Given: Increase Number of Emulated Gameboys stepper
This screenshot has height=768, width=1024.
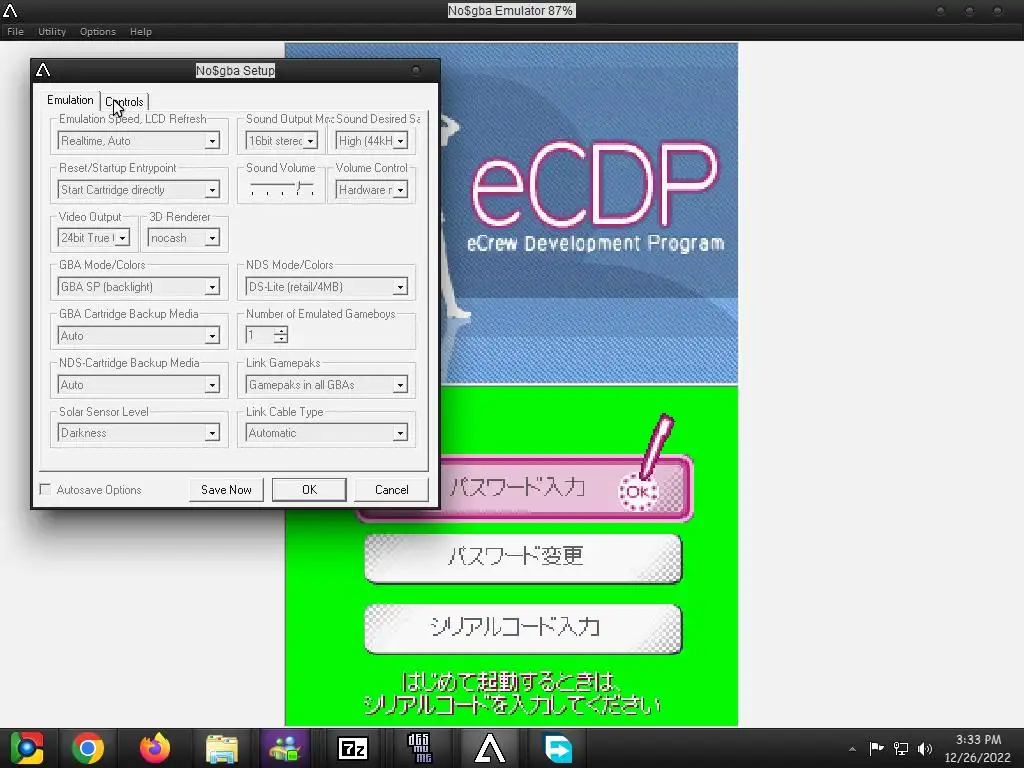Looking at the screenshot, I should [281, 331].
